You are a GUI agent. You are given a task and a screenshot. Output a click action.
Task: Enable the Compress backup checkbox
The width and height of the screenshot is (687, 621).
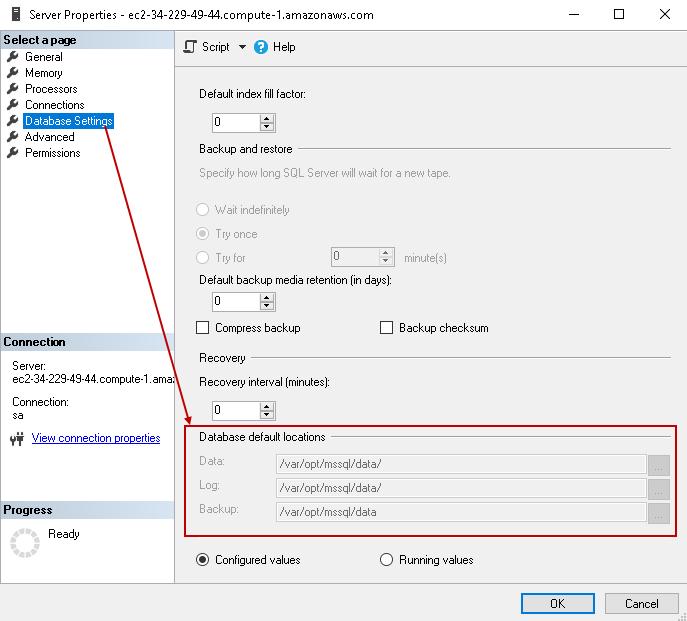coord(203,328)
